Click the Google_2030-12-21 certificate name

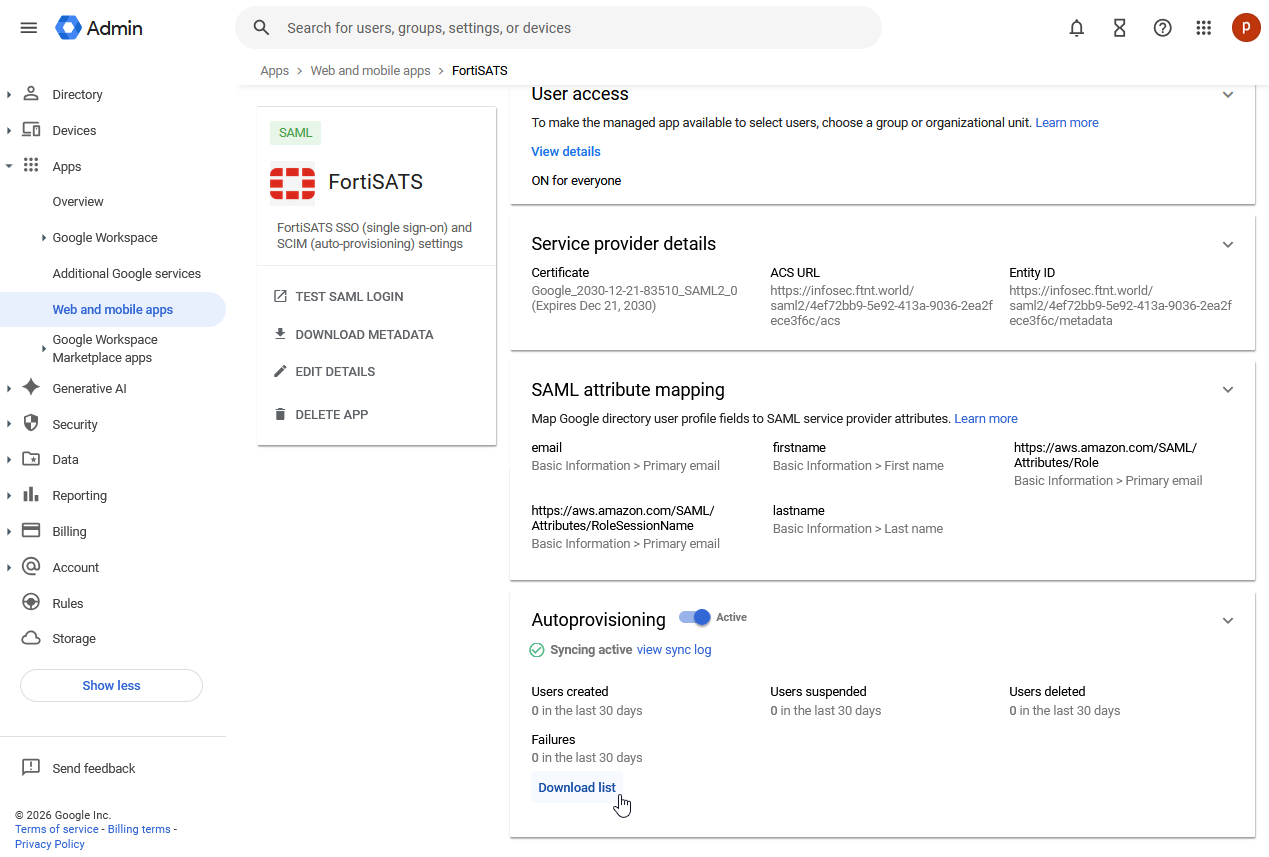click(x=634, y=291)
